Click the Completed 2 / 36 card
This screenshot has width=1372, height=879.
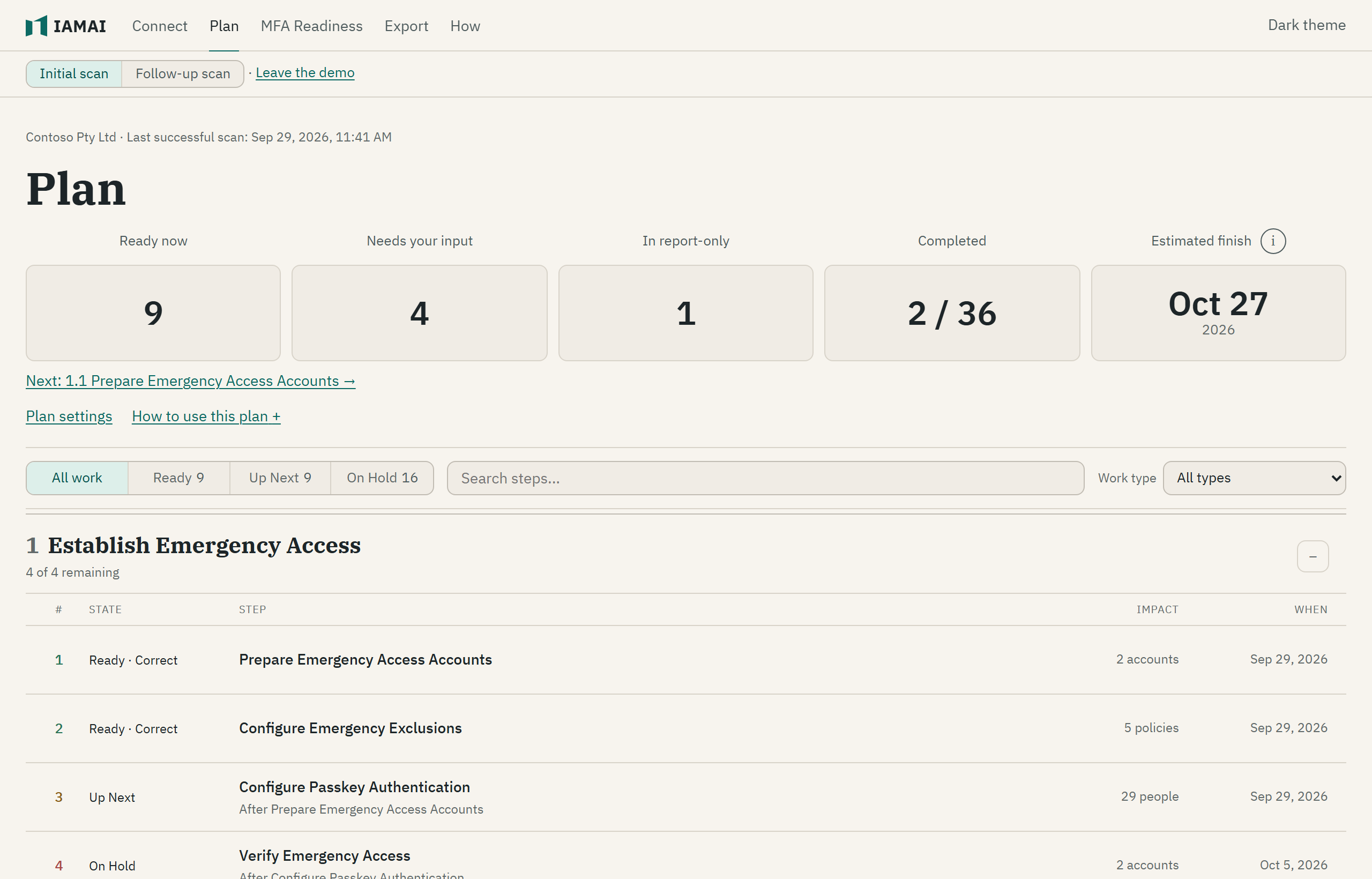[952, 313]
